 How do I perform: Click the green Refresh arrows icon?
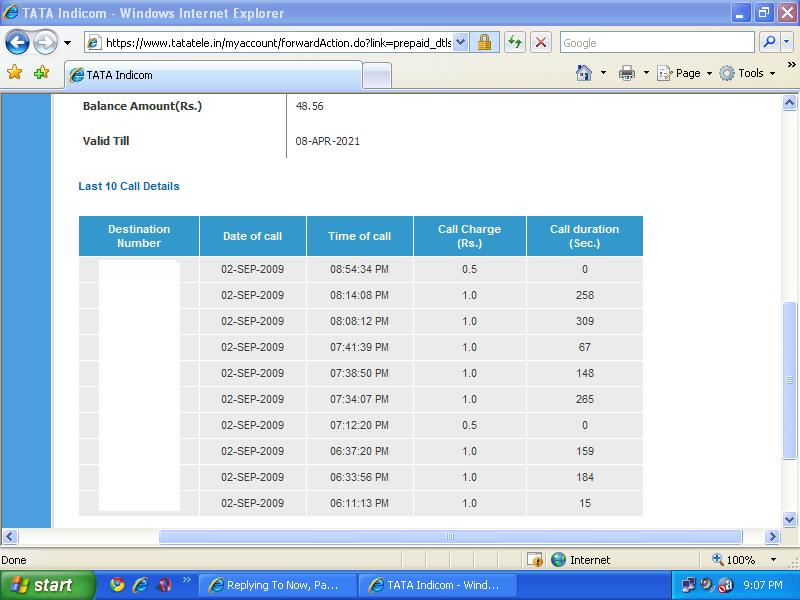tap(515, 43)
